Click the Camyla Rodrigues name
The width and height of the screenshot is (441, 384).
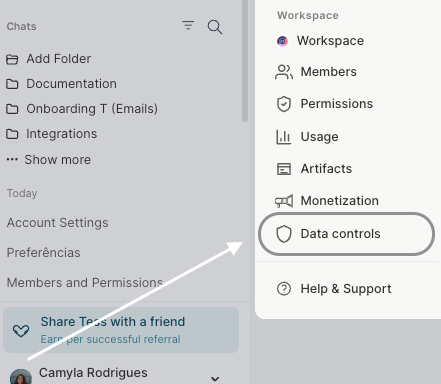(93, 373)
